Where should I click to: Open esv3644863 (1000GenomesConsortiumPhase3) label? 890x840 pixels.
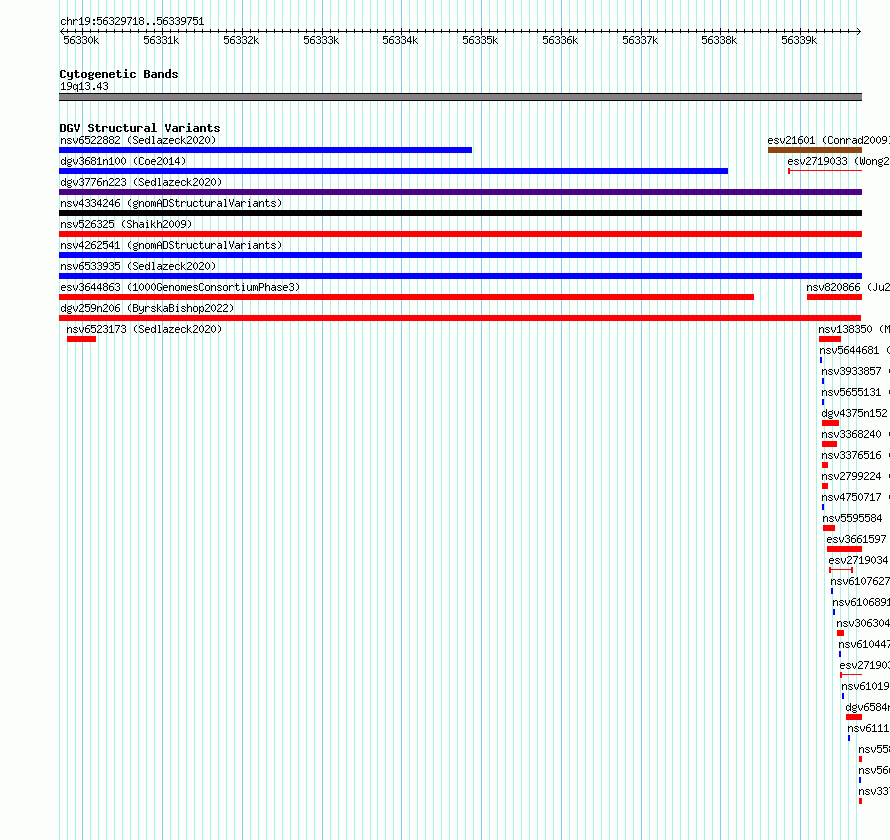click(x=180, y=287)
